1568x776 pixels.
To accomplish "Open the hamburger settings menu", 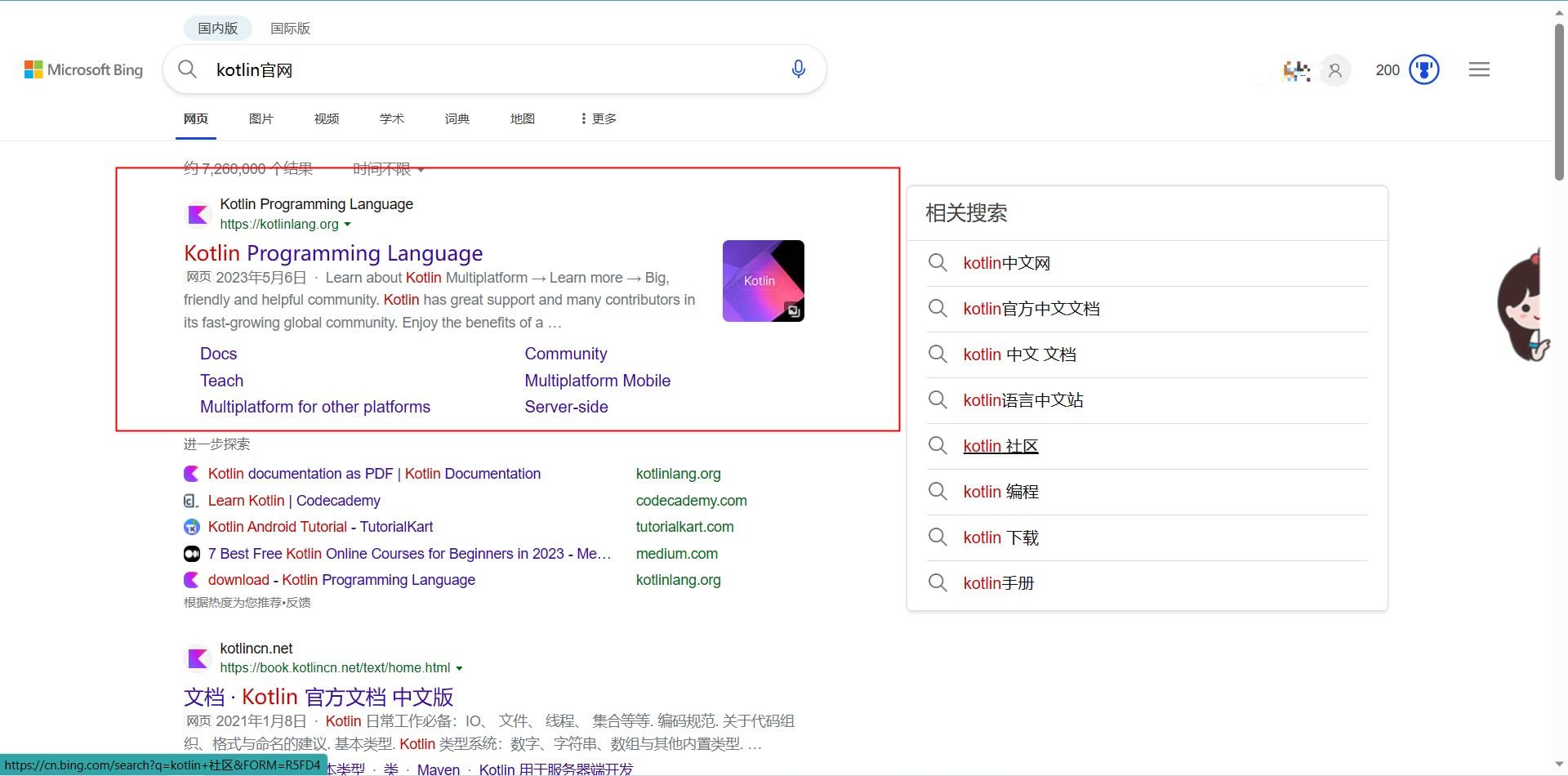I will click(x=1479, y=70).
